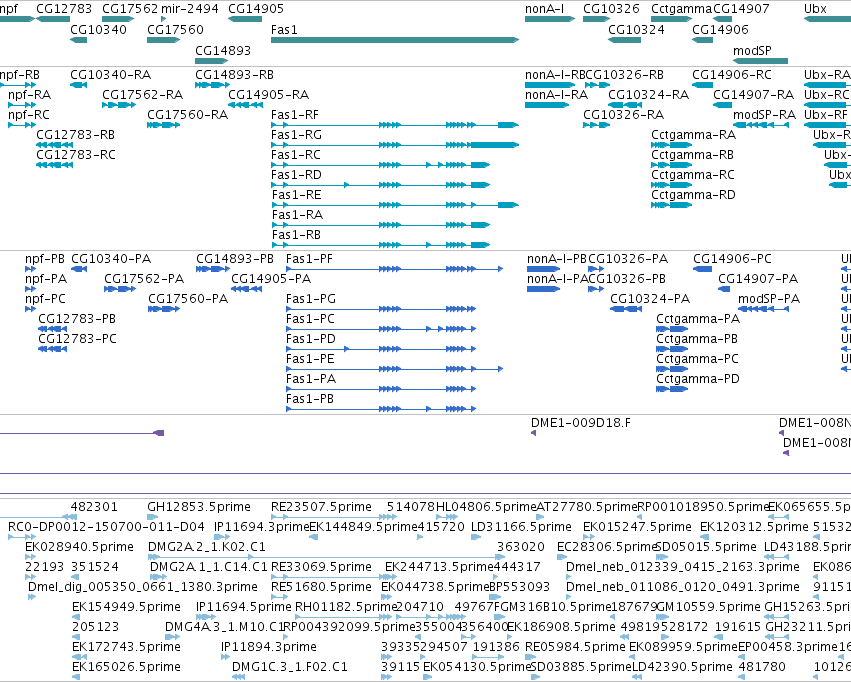Viewport: 851px width, 682px height.
Task: Click the CG10324 gene label
Action: click(636, 29)
